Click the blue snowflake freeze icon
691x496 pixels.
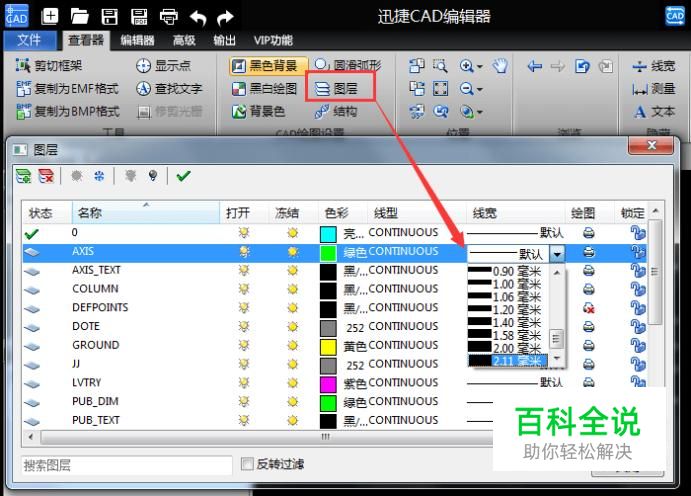99,176
